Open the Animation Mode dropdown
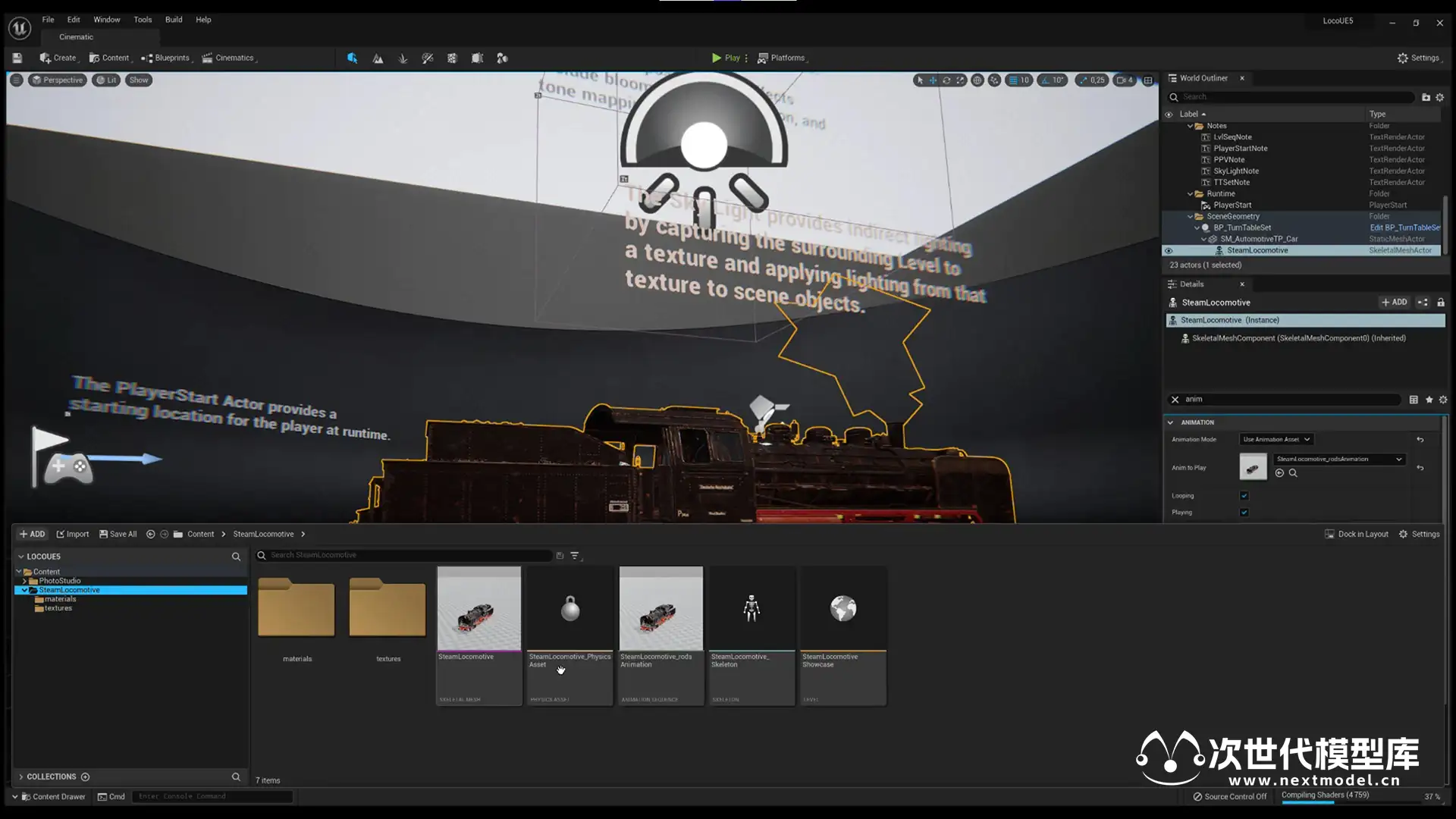This screenshot has width=1456, height=819. pyautogui.click(x=1276, y=440)
